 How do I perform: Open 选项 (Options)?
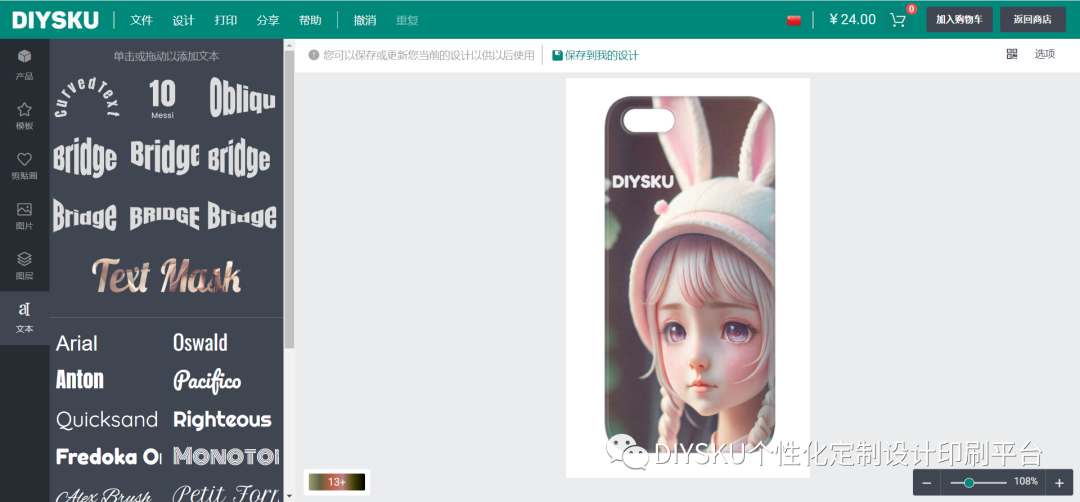pos(1044,54)
